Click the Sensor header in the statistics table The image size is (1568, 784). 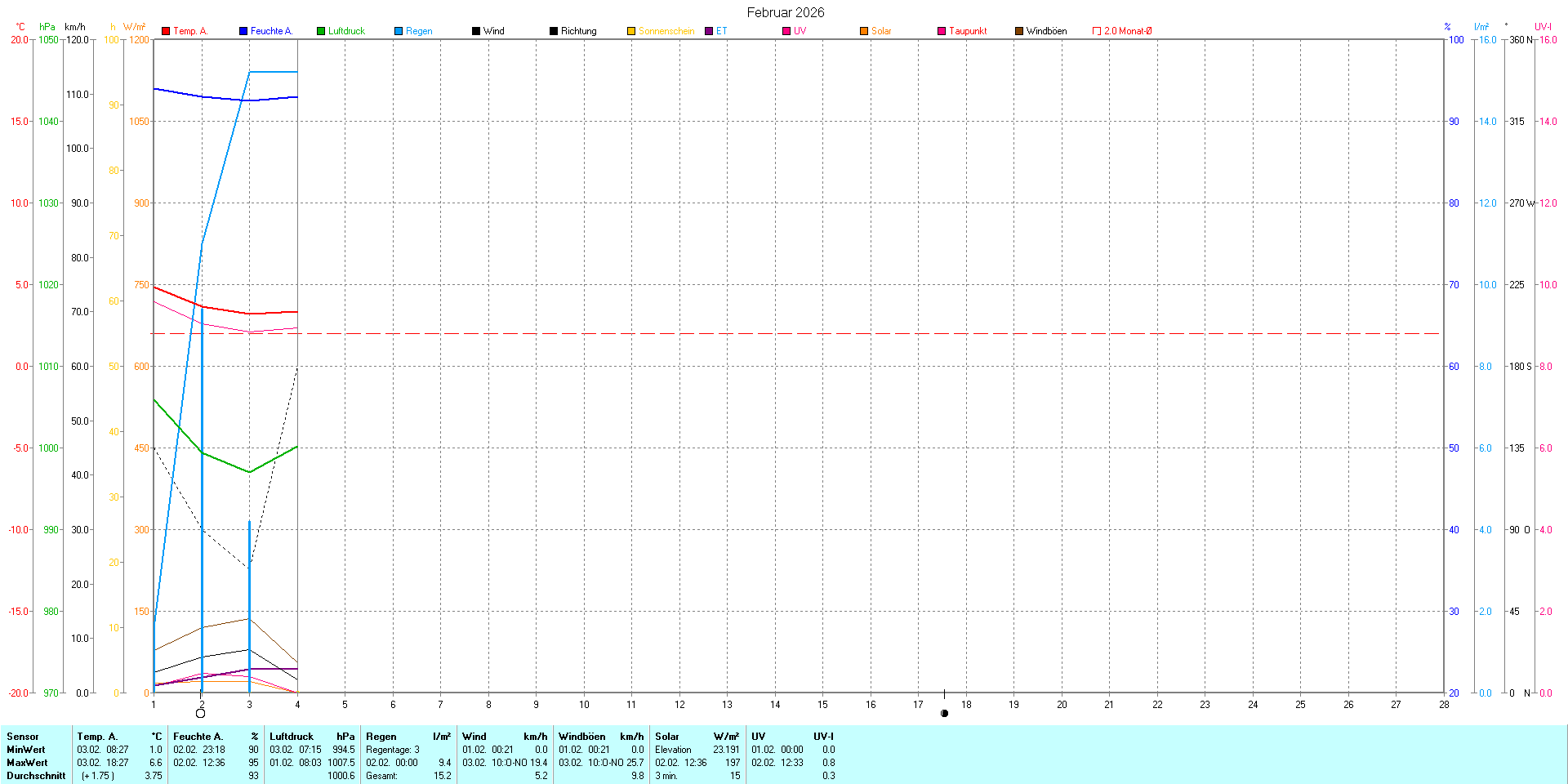23,737
